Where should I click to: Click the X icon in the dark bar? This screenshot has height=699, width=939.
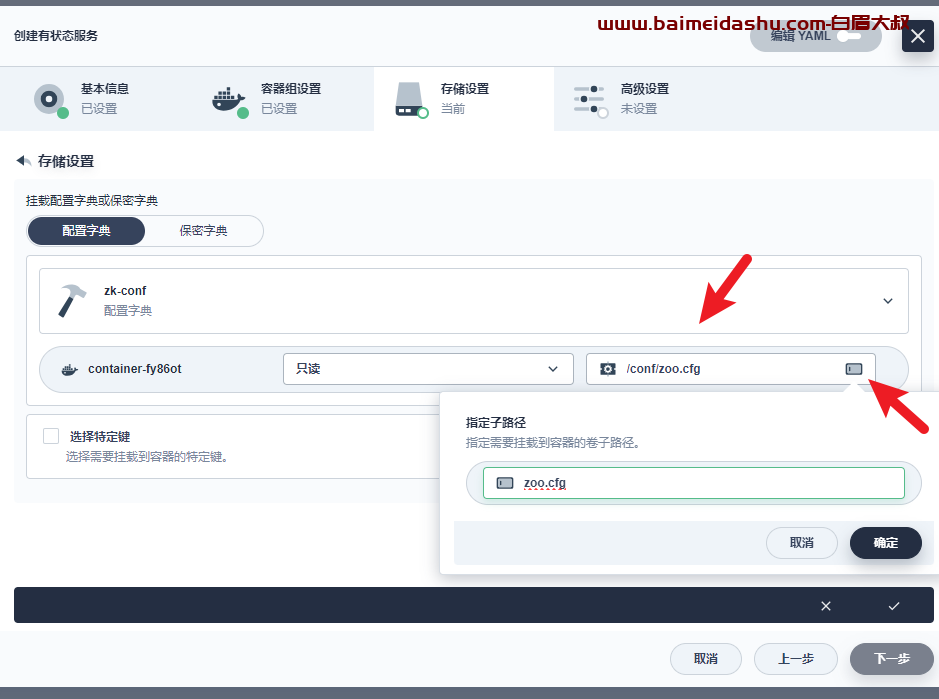826,606
